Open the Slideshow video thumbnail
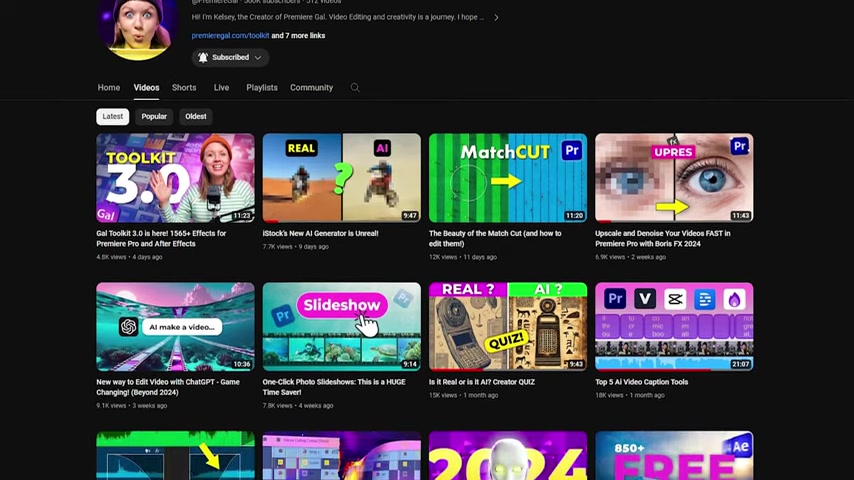This screenshot has height=480, width=854. point(341,327)
